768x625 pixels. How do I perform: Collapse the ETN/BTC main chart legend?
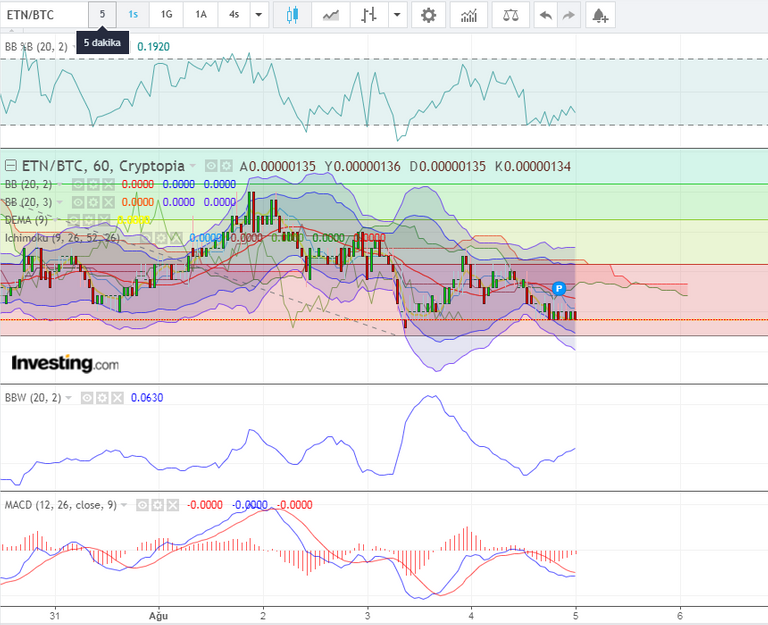[x=10, y=166]
